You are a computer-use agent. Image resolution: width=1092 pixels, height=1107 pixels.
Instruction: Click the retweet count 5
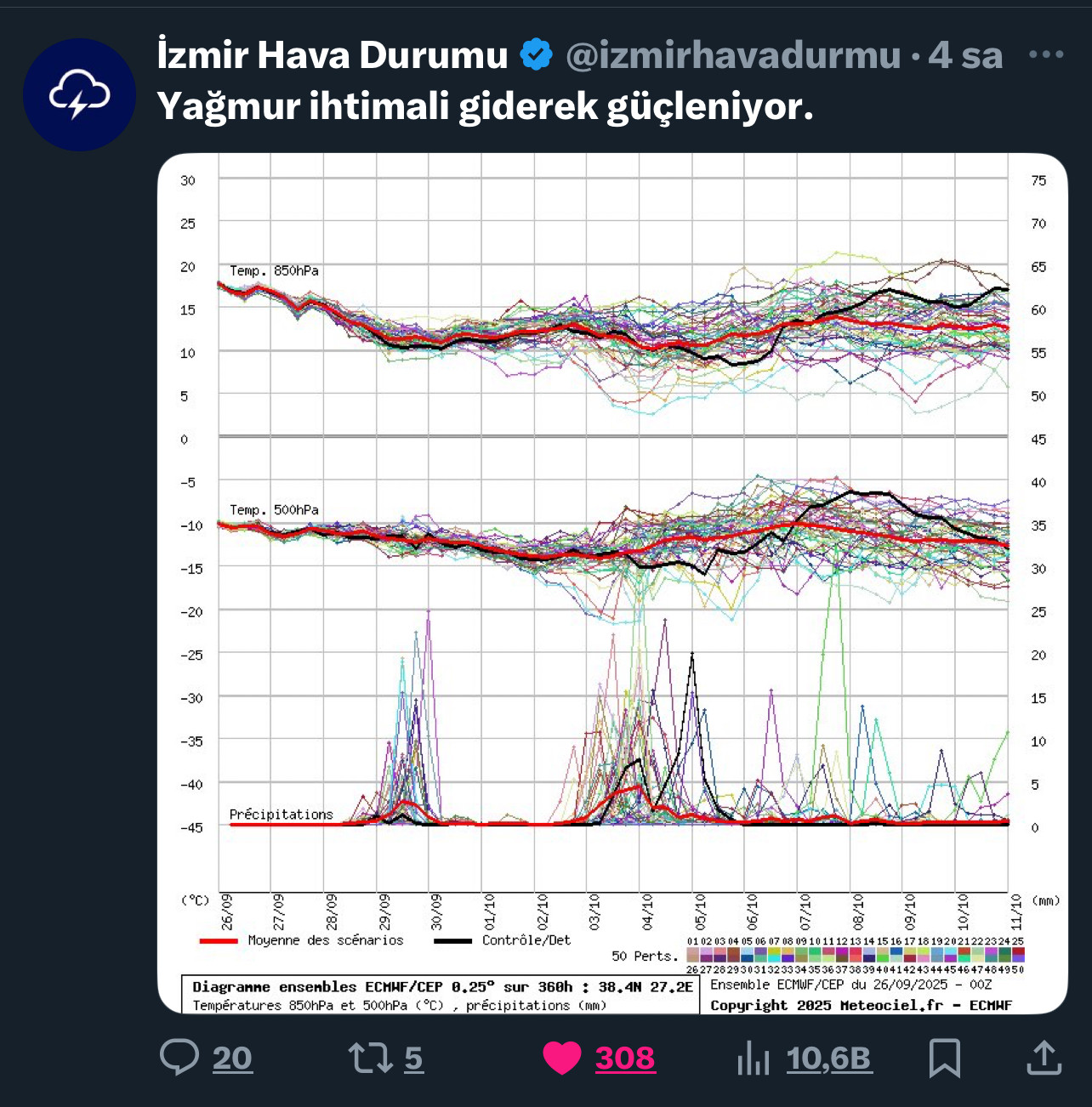point(413,1059)
